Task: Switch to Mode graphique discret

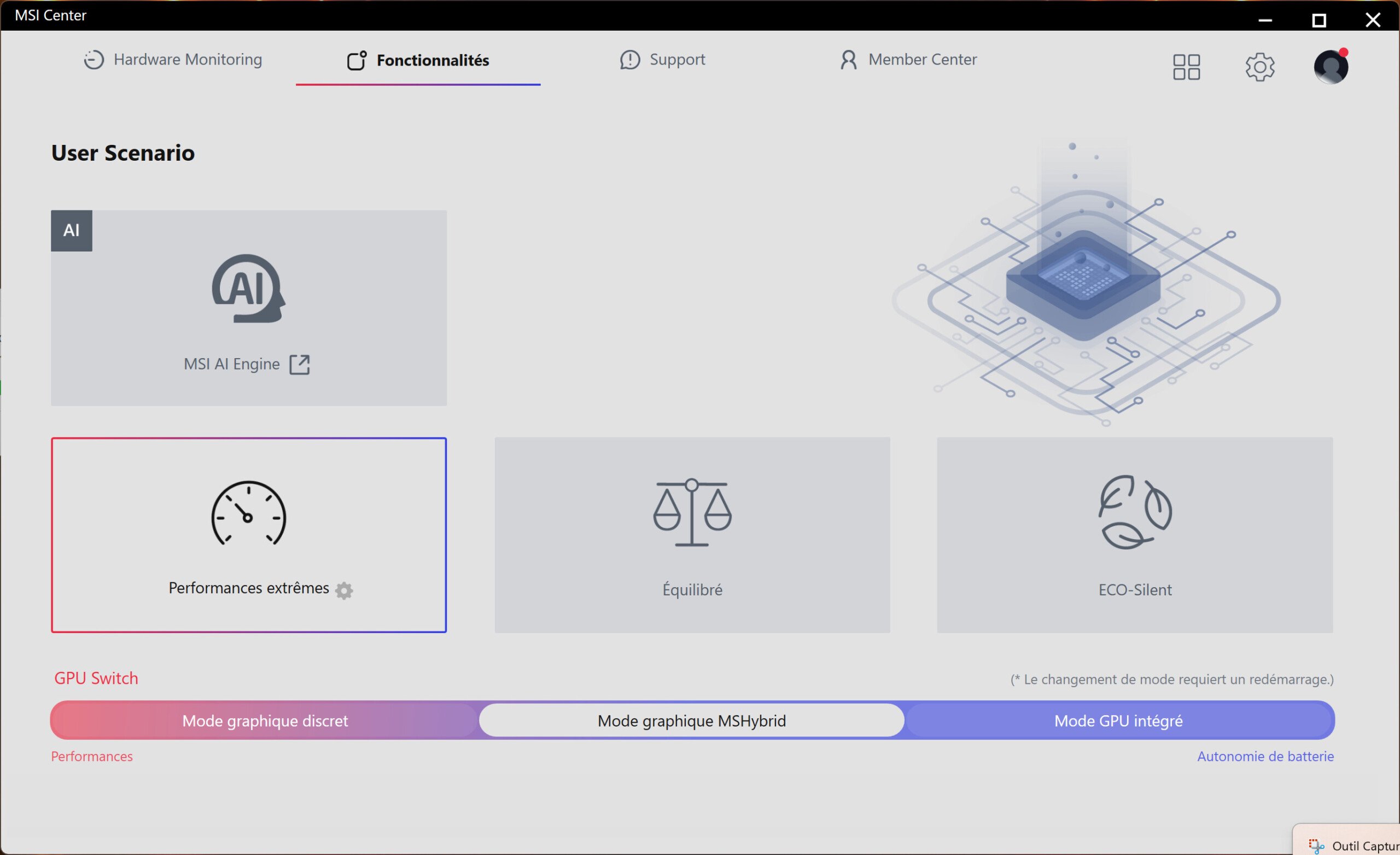Action: 265,721
